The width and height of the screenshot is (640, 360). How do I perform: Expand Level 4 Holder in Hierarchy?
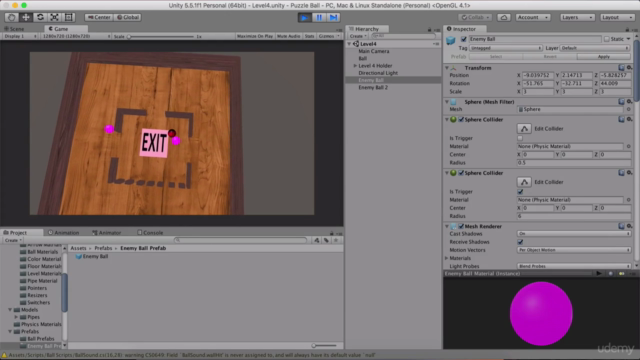click(355, 66)
